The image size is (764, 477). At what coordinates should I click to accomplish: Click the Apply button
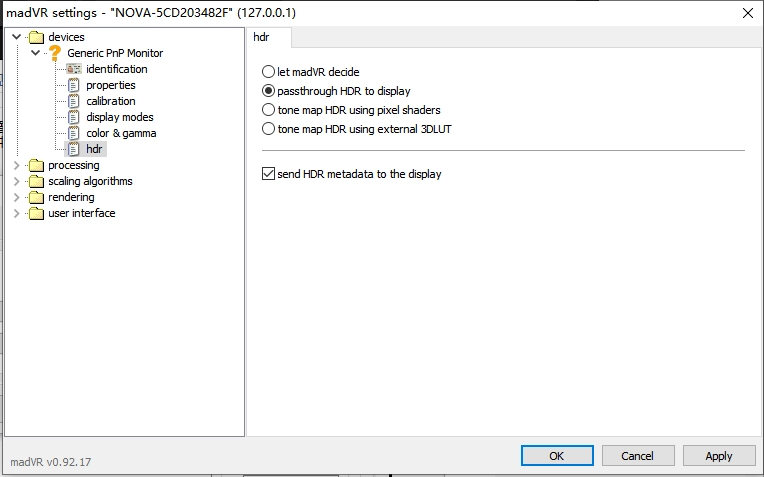719,456
